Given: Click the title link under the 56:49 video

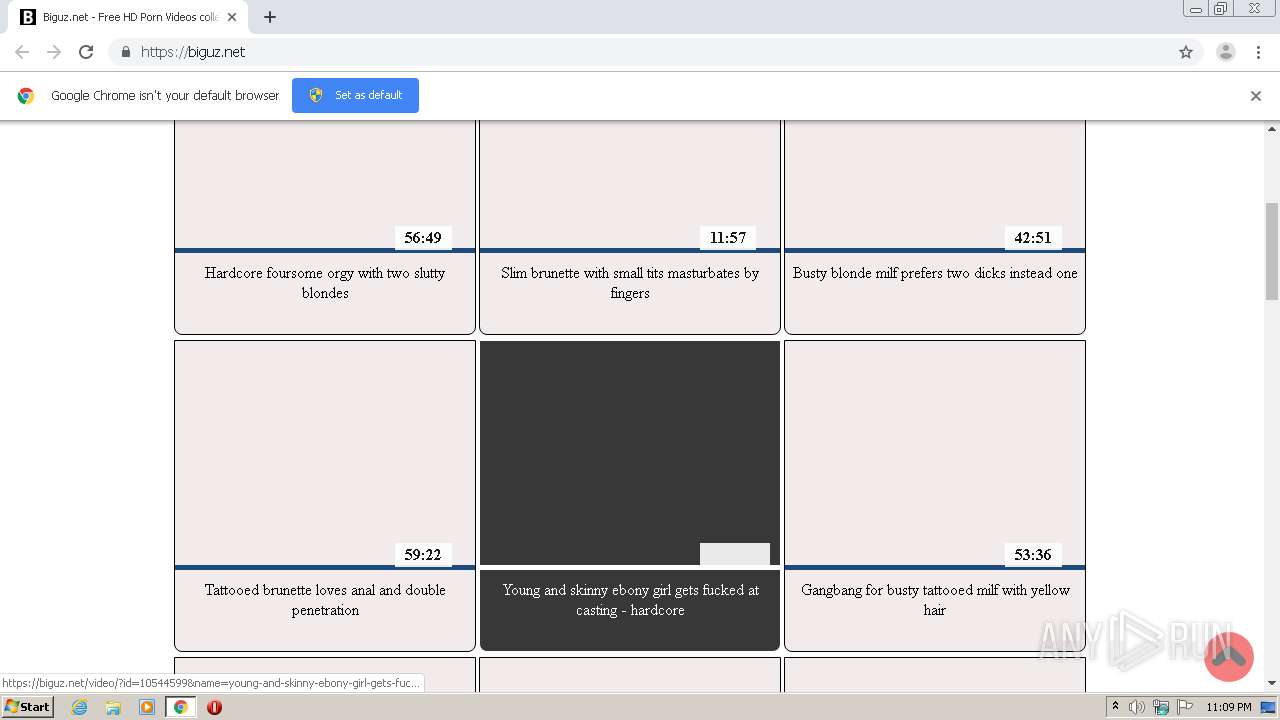Looking at the screenshot, I should click(x=325, y=283).
